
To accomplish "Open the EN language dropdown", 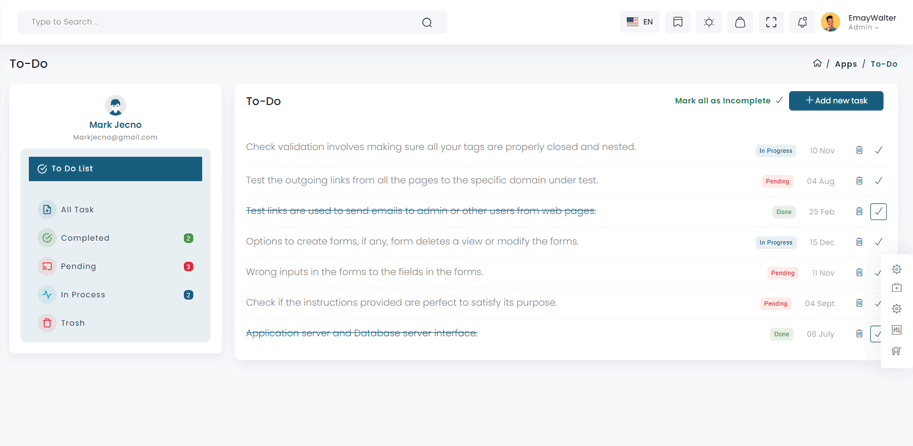I will point(640,22).
